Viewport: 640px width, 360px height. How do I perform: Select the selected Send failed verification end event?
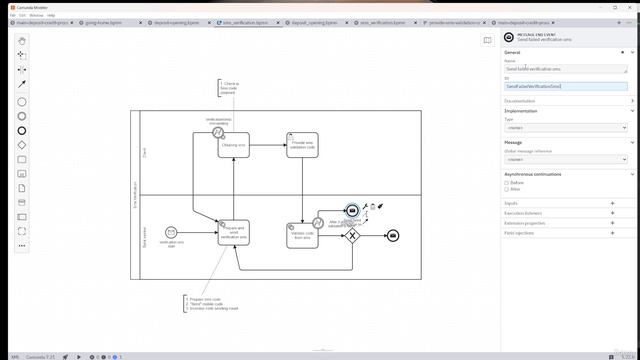[352, 211]
